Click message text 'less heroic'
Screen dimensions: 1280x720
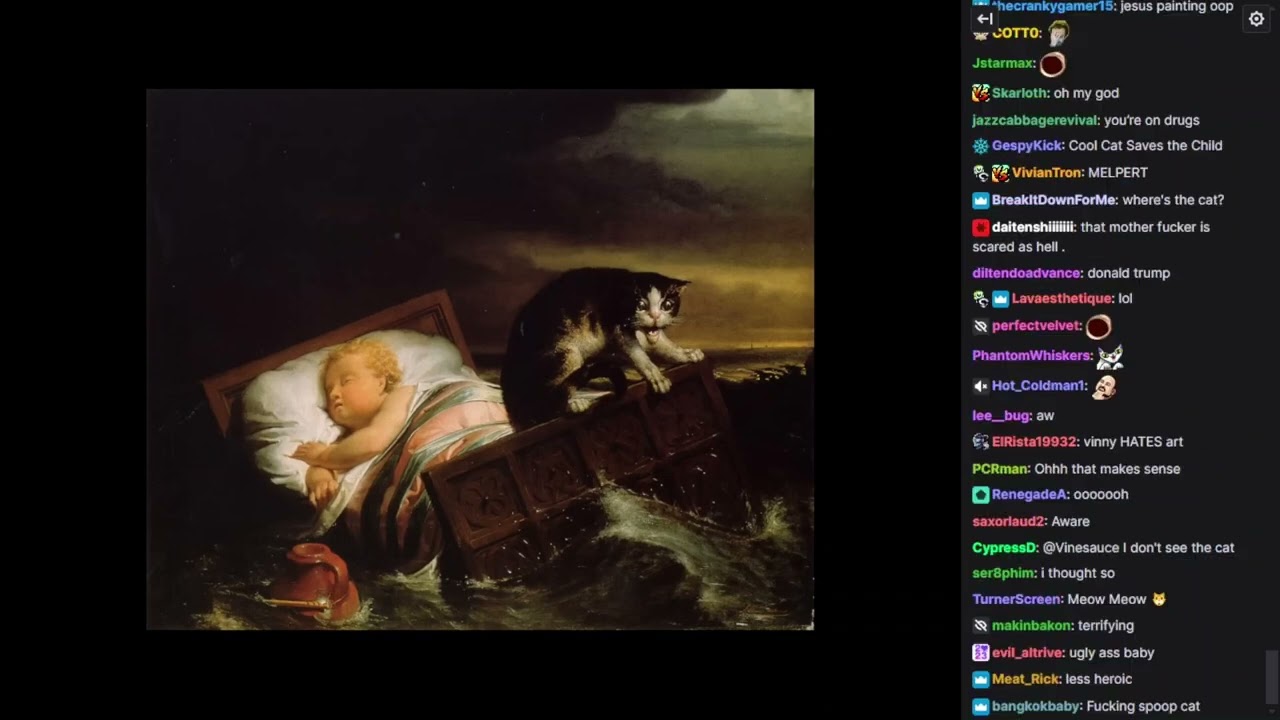(x=1099, y=680)
